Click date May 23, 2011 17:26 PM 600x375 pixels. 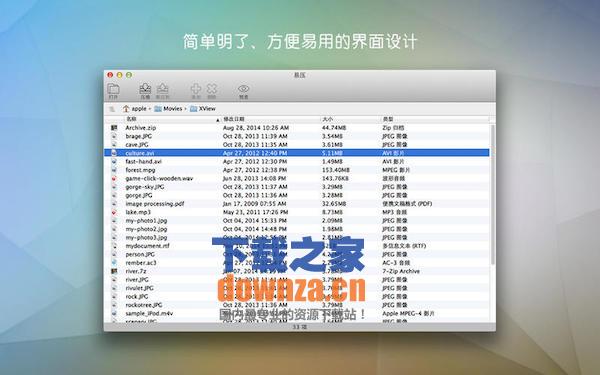click(255, 212)
